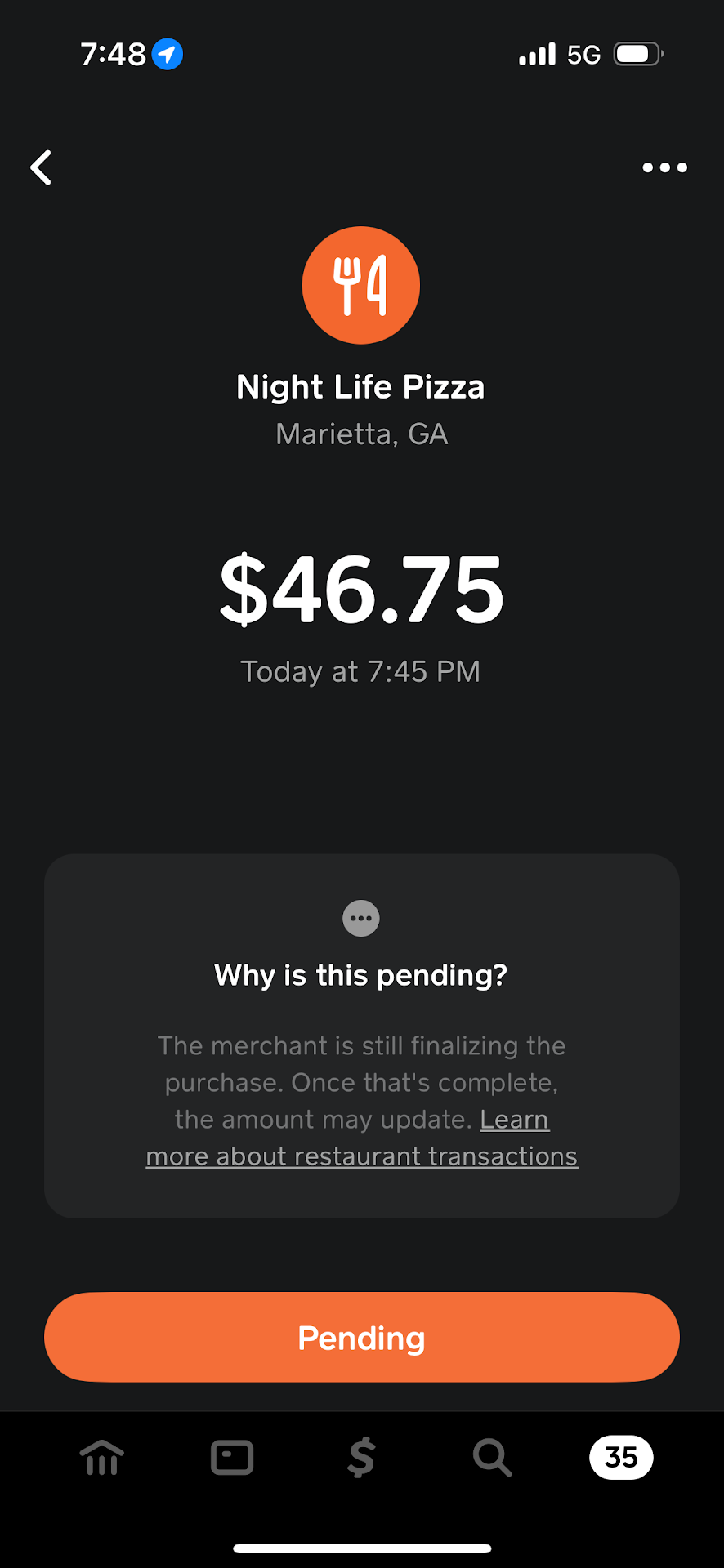Tap the blue location arrow in status bar
The height and width of the screenshot is (1568, 724).
pos(168,54)
